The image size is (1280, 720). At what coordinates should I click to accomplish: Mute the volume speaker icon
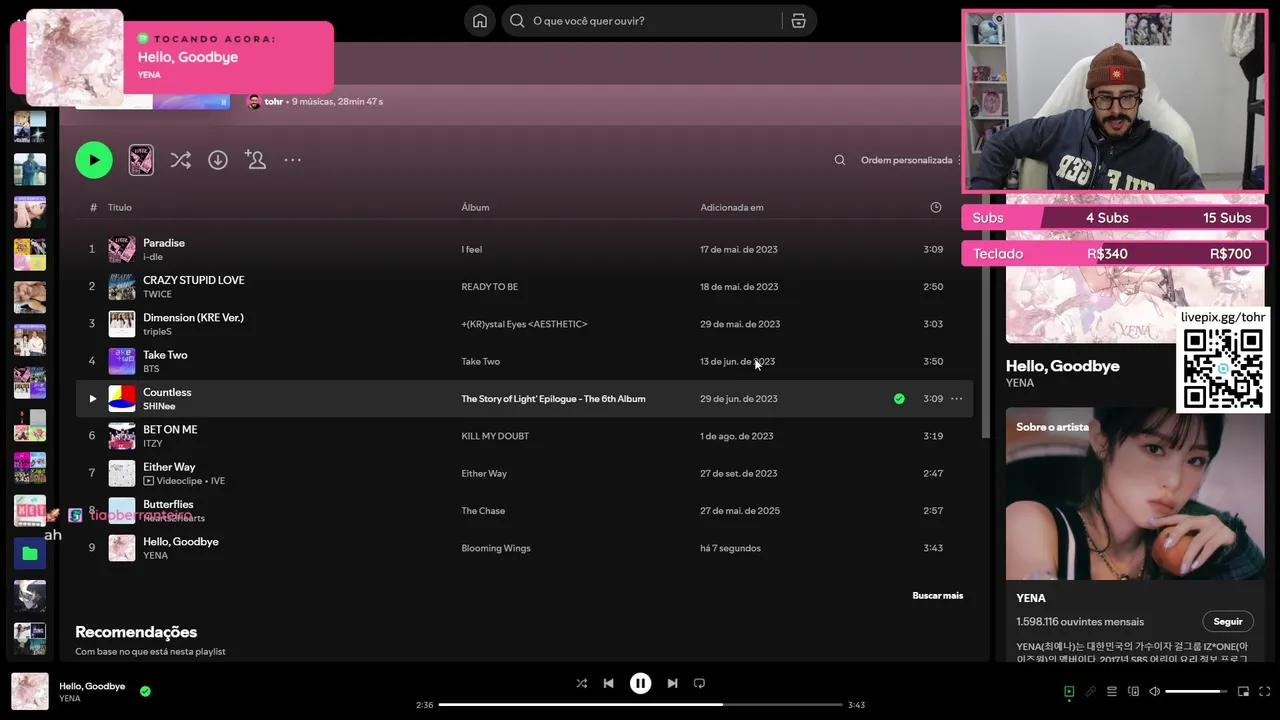point(1154,691)
